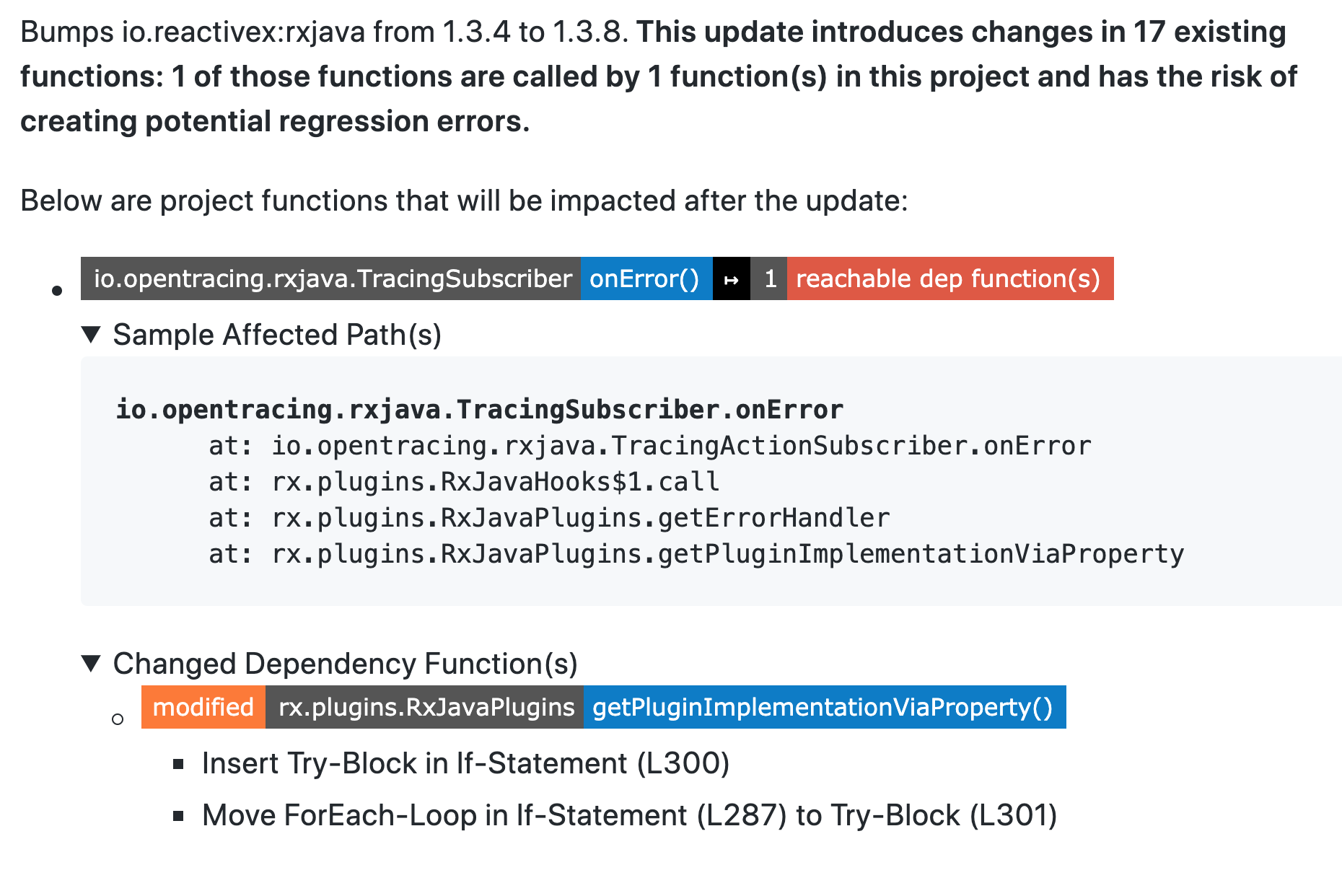1342x896 pixels.
Task: Click the rx.plugins.RxJavaPlugins gray badge
Action: click(x=425, y=707)
